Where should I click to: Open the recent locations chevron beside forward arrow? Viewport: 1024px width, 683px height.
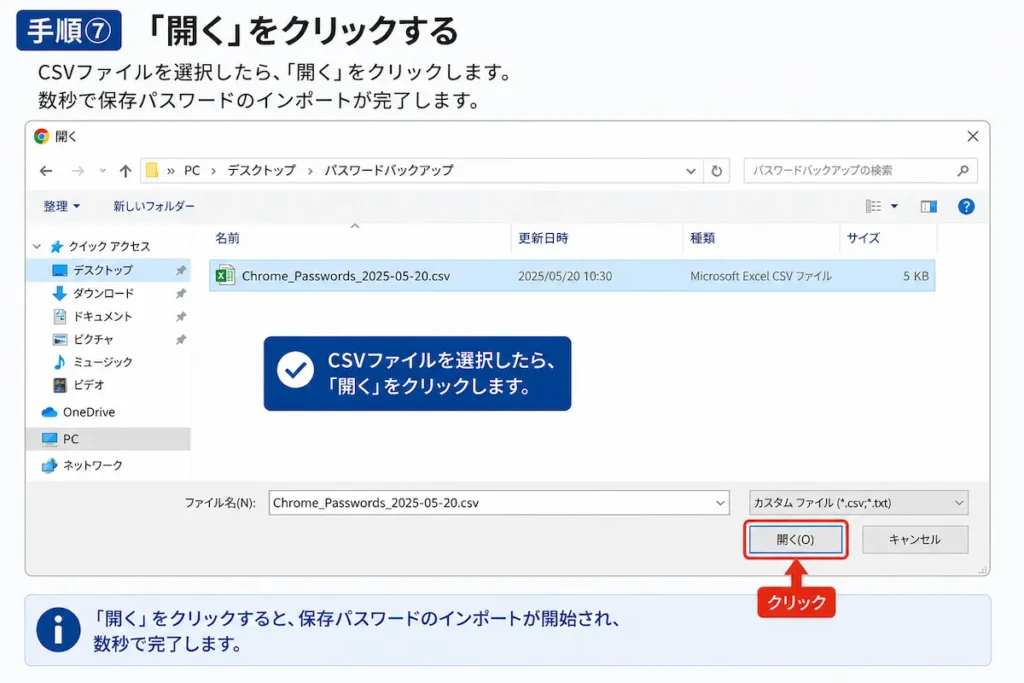point(103,171)
